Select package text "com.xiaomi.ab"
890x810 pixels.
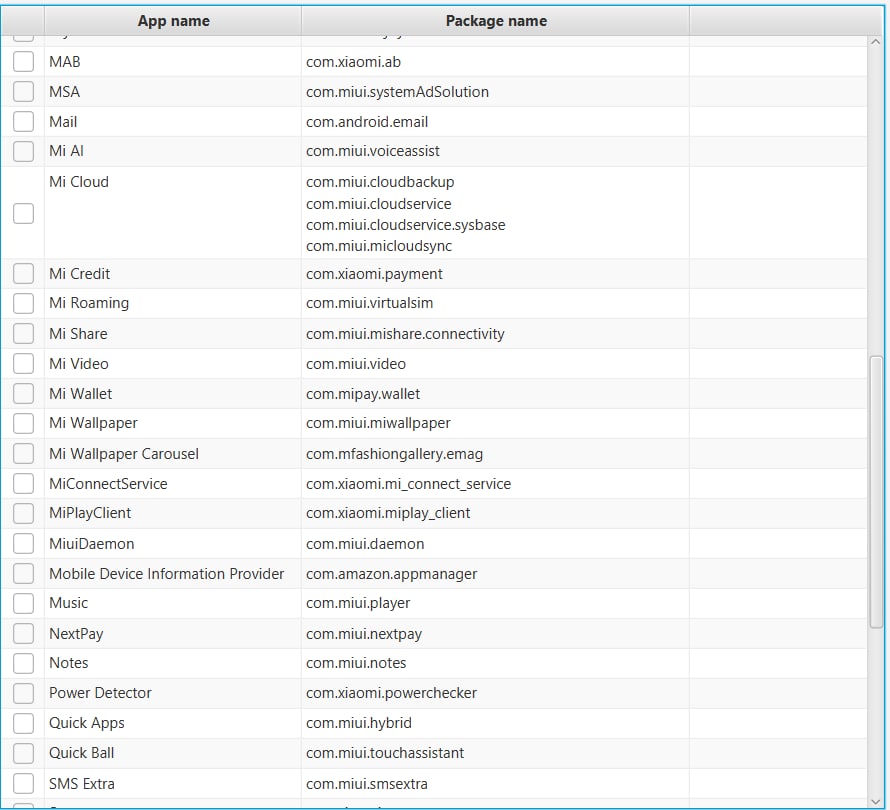tap(353, 62)
